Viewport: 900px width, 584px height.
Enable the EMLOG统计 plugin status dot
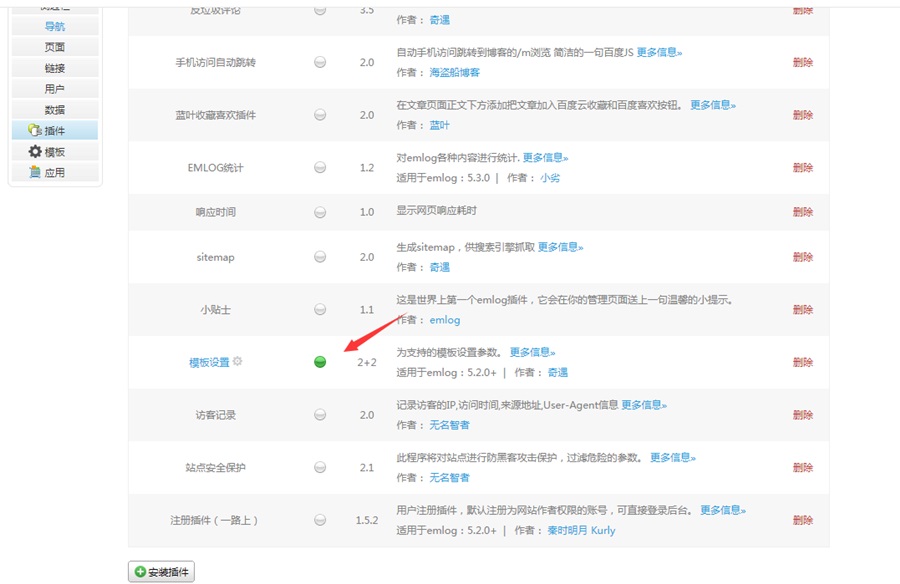click(x=320, y=167)
